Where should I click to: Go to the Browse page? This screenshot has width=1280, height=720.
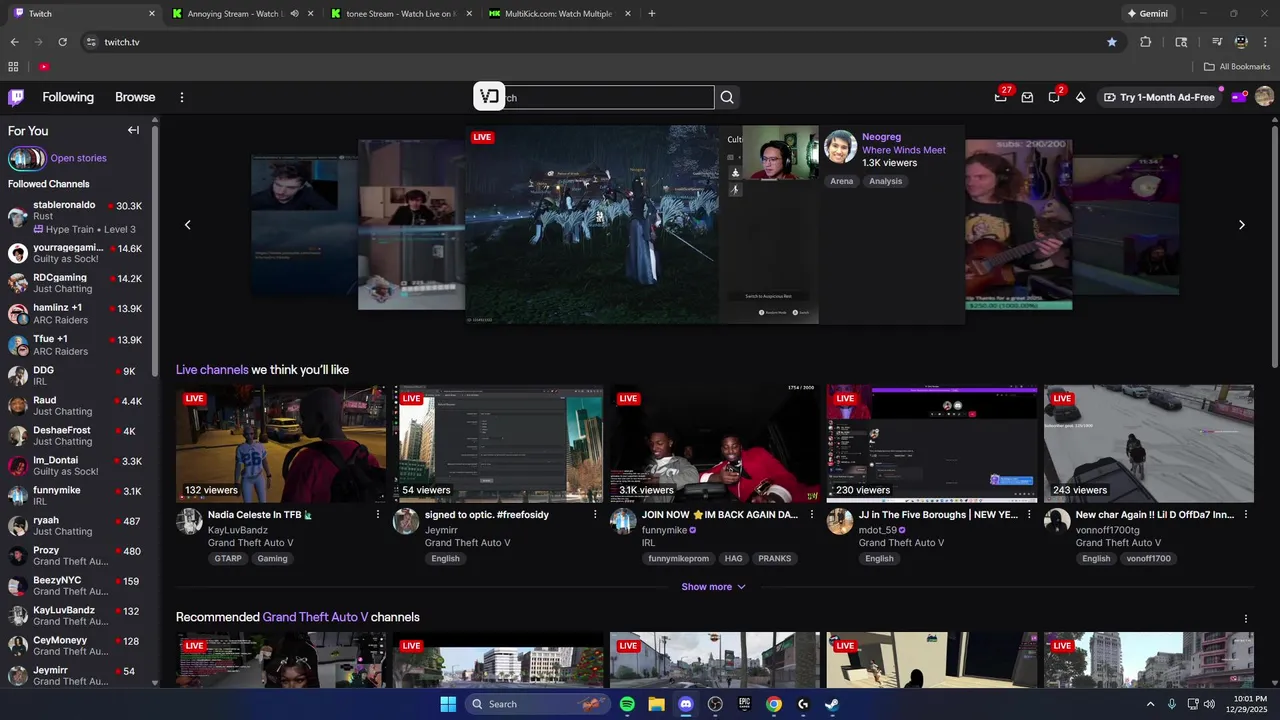pyautogui.click(x=135, y=97)
